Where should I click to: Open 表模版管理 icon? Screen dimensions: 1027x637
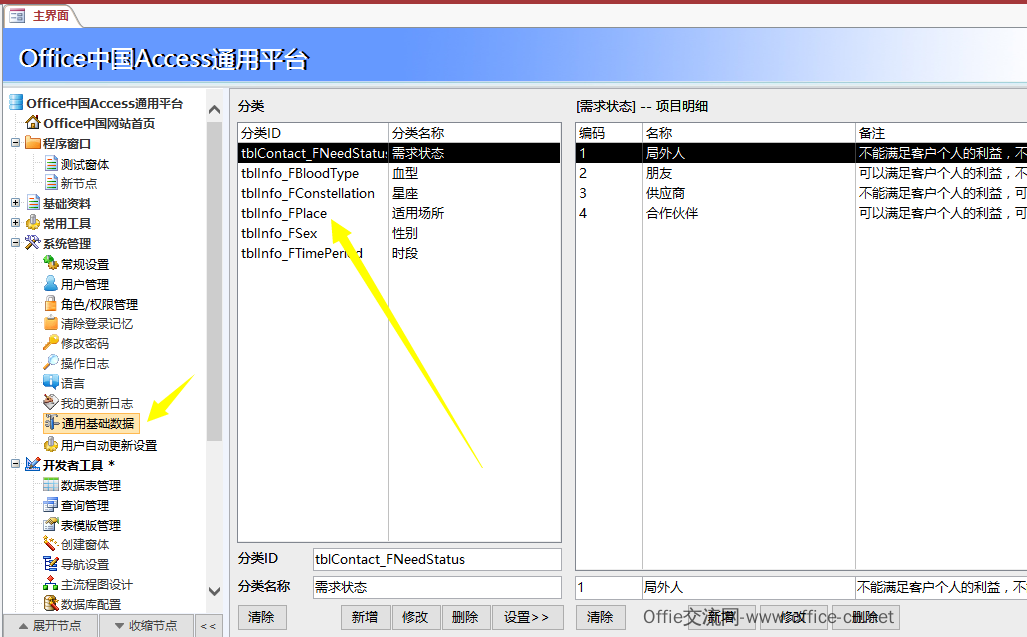pos(51,524)
